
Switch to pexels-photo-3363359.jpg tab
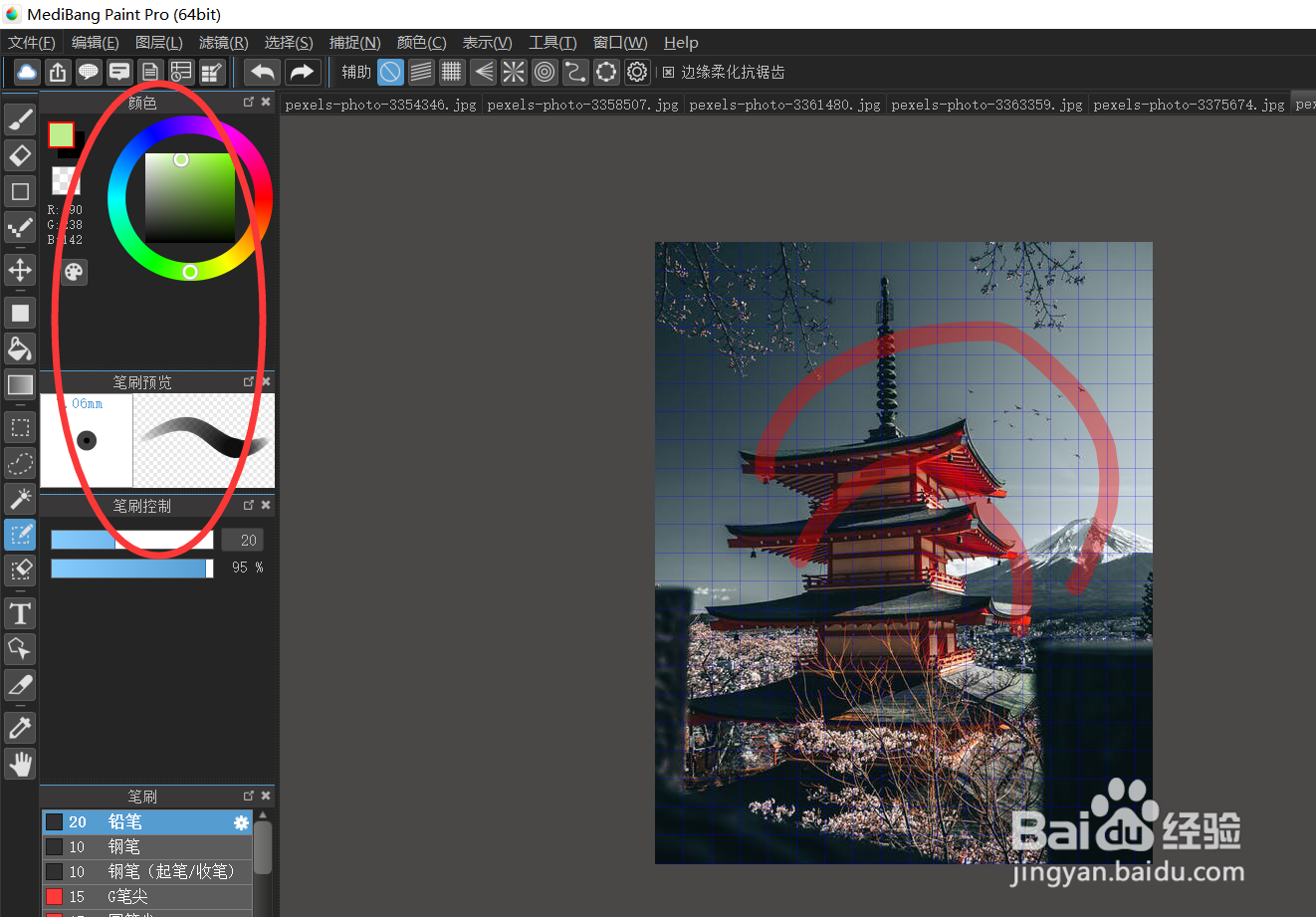(x=987, y=105)
